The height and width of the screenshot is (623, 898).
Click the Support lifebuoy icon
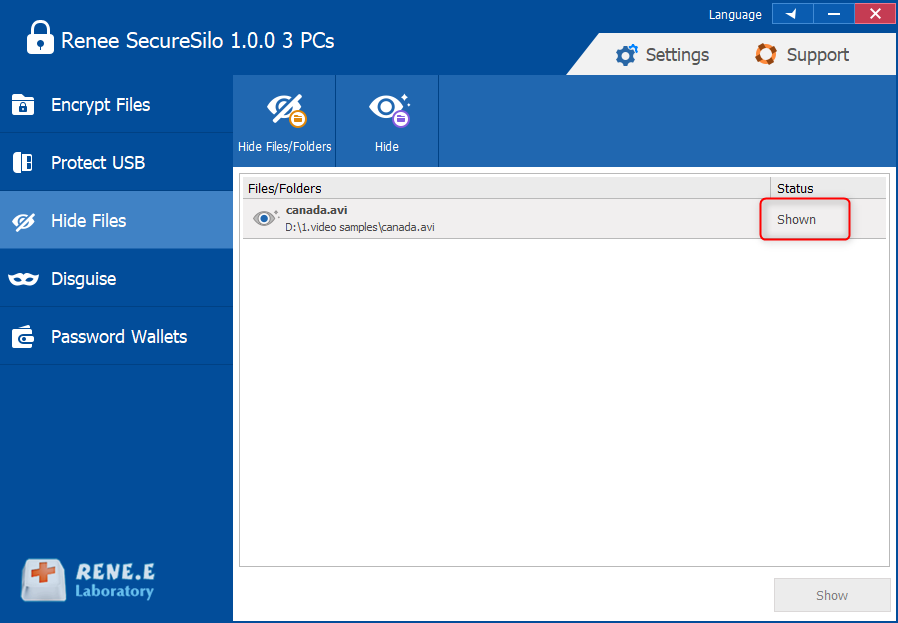tap(766, 54)
